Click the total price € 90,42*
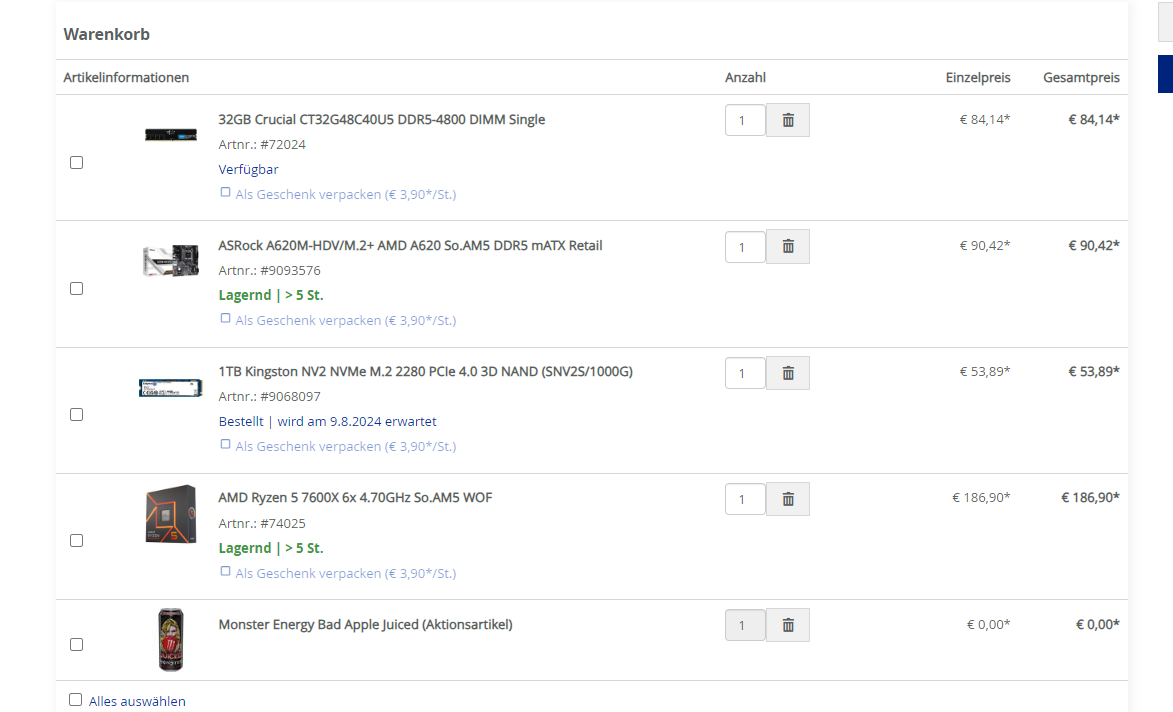 pos(1094,245)
